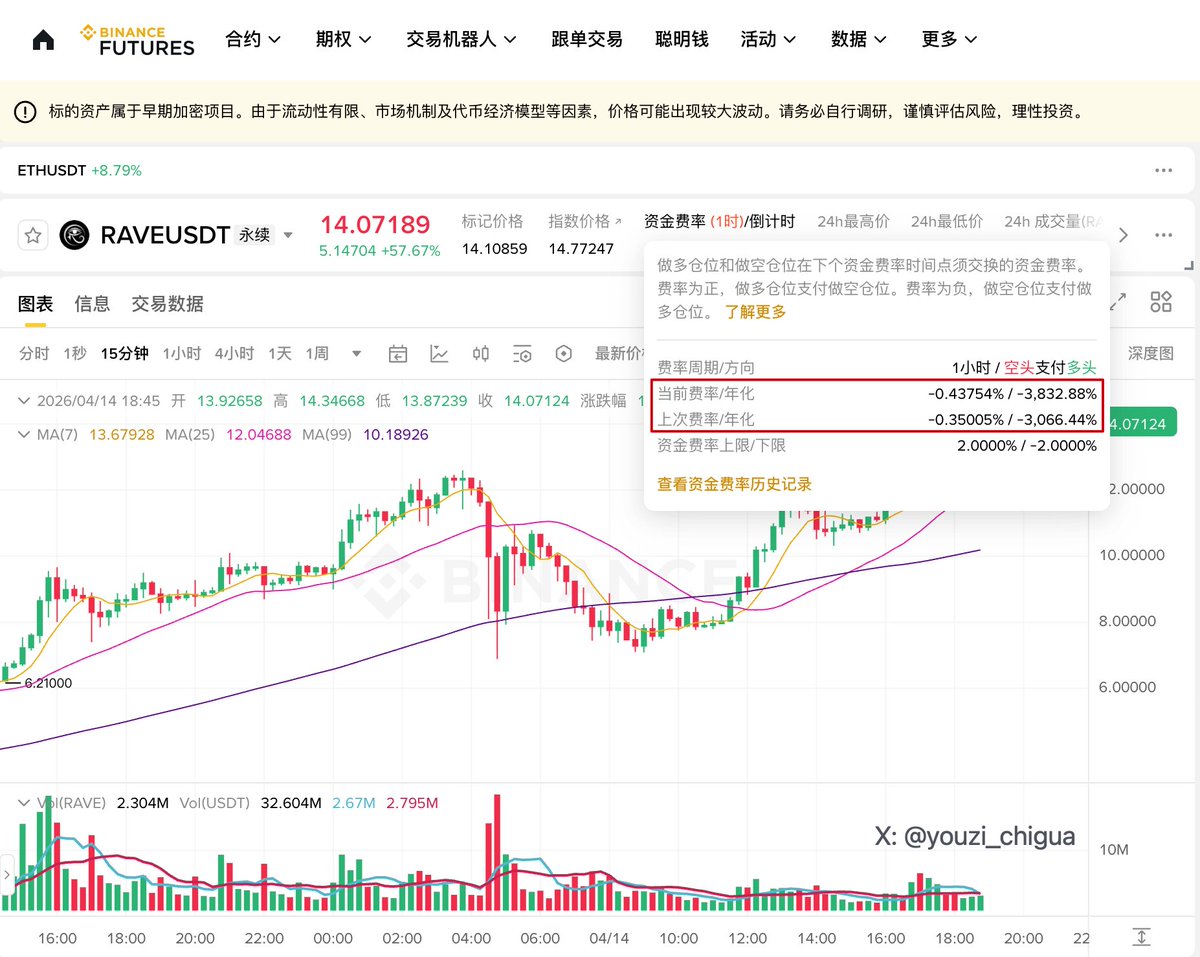Click the 资金费率 label
The height and width of the screenshot is (957, 1200).
pyautogui.click(x=675, y=221)
